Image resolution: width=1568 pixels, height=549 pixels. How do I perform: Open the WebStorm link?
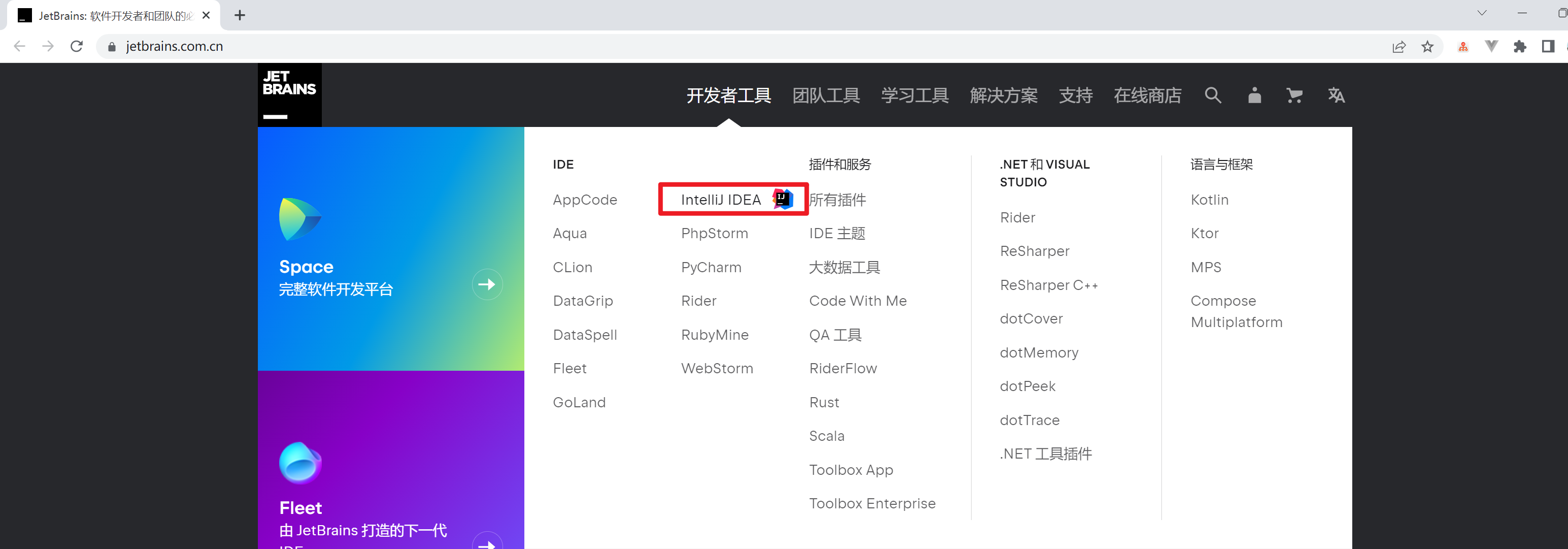tap(717, 368)
